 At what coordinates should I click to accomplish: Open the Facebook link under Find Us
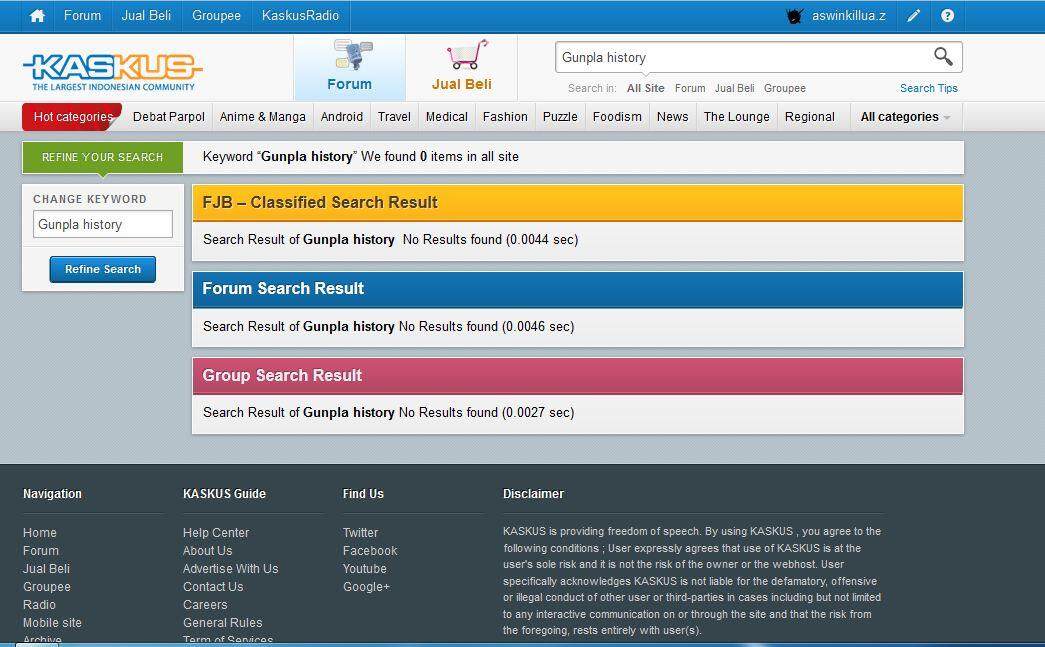tap(370, 550)
